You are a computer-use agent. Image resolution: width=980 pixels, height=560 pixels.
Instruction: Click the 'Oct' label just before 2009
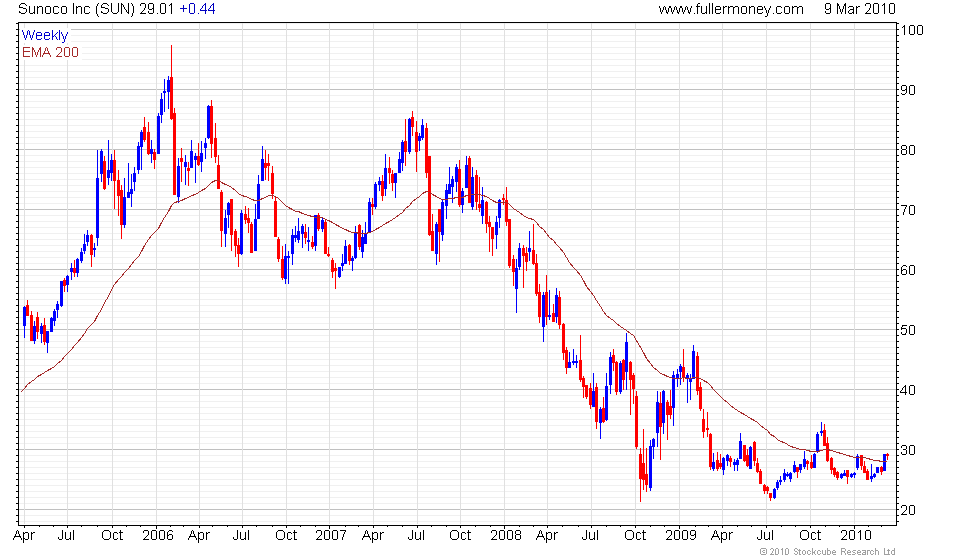635,536
